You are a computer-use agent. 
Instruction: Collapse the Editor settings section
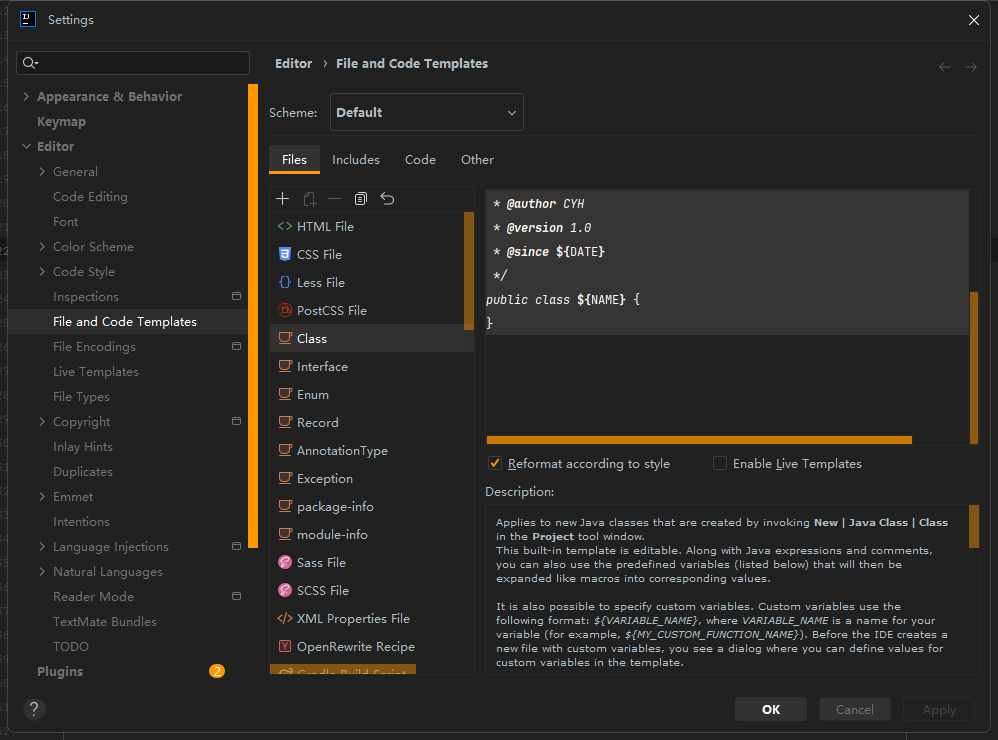pos(27,147)
